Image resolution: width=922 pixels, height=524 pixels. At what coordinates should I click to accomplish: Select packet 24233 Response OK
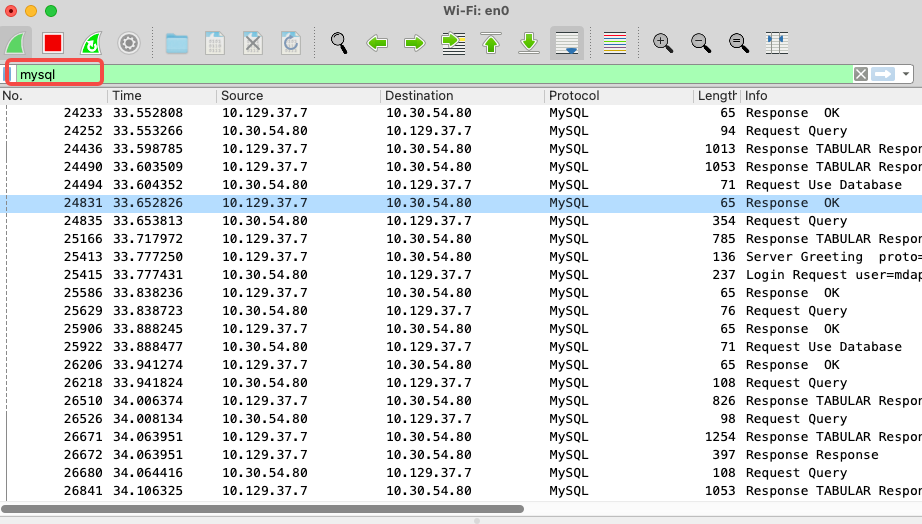tap(461, 112)
